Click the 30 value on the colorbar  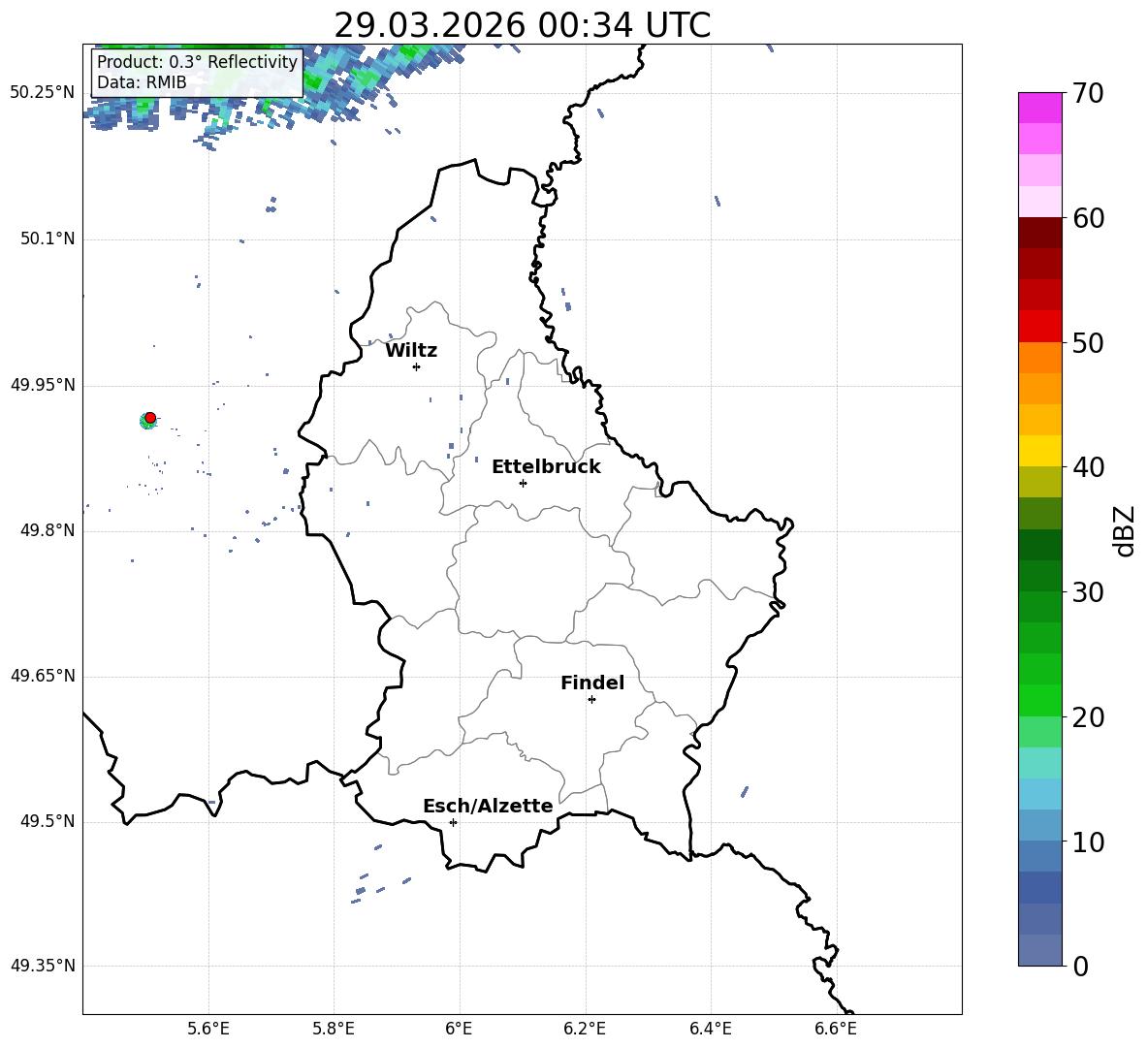tap(1088, 592)
